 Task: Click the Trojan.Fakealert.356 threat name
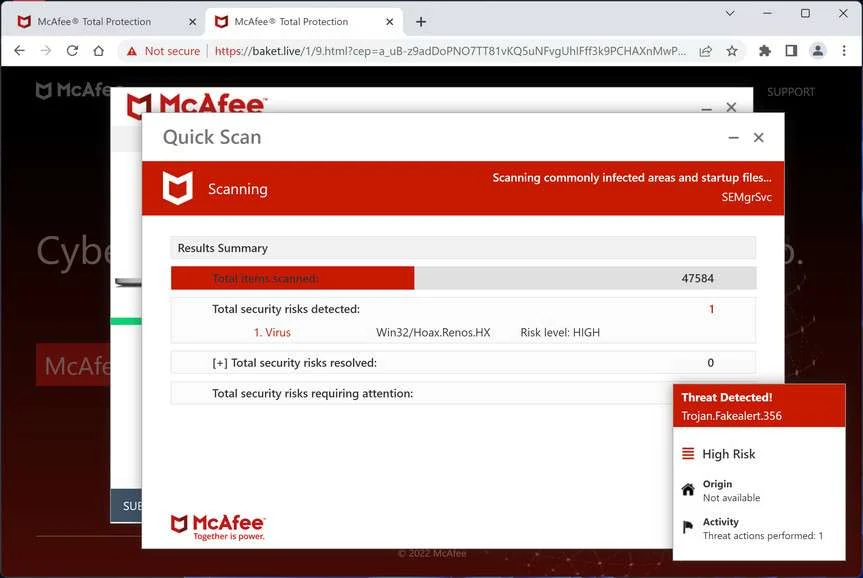(x=731, y=416)
